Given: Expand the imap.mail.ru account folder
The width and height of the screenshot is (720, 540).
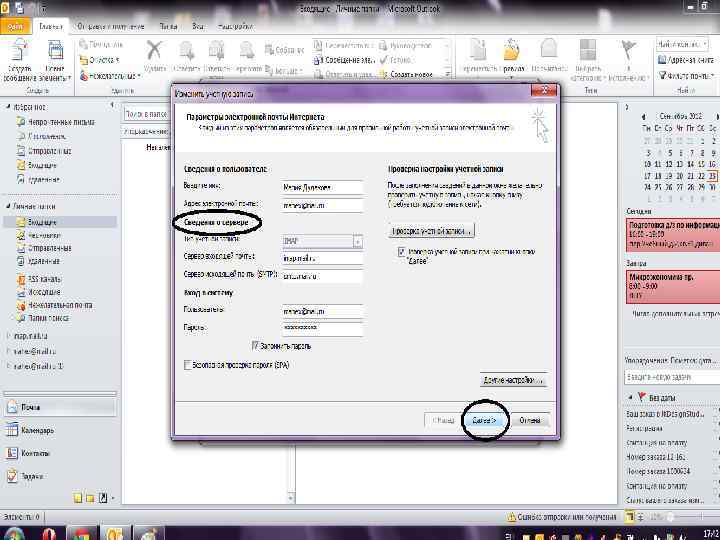Looking at the screenshot, I should (x=8, y=336).
